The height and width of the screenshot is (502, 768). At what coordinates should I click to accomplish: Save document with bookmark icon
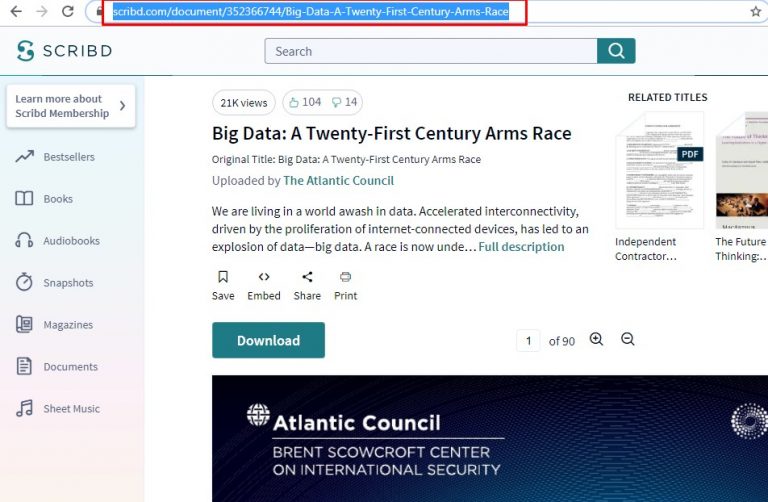(x=223, y=277)
